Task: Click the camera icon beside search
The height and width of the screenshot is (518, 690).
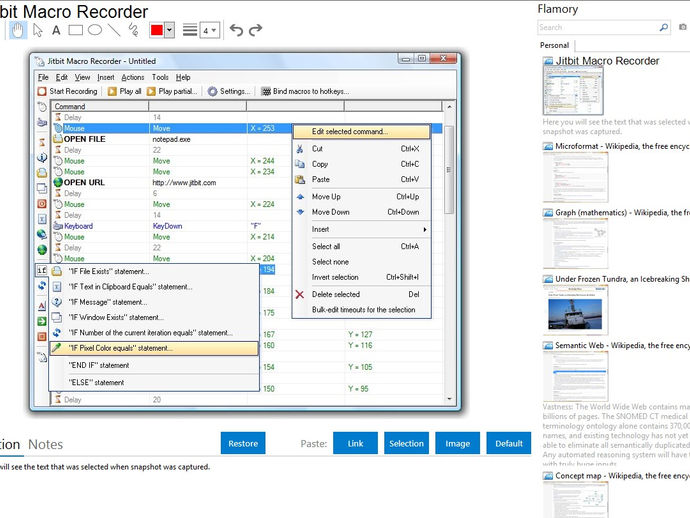Action: 683,27
